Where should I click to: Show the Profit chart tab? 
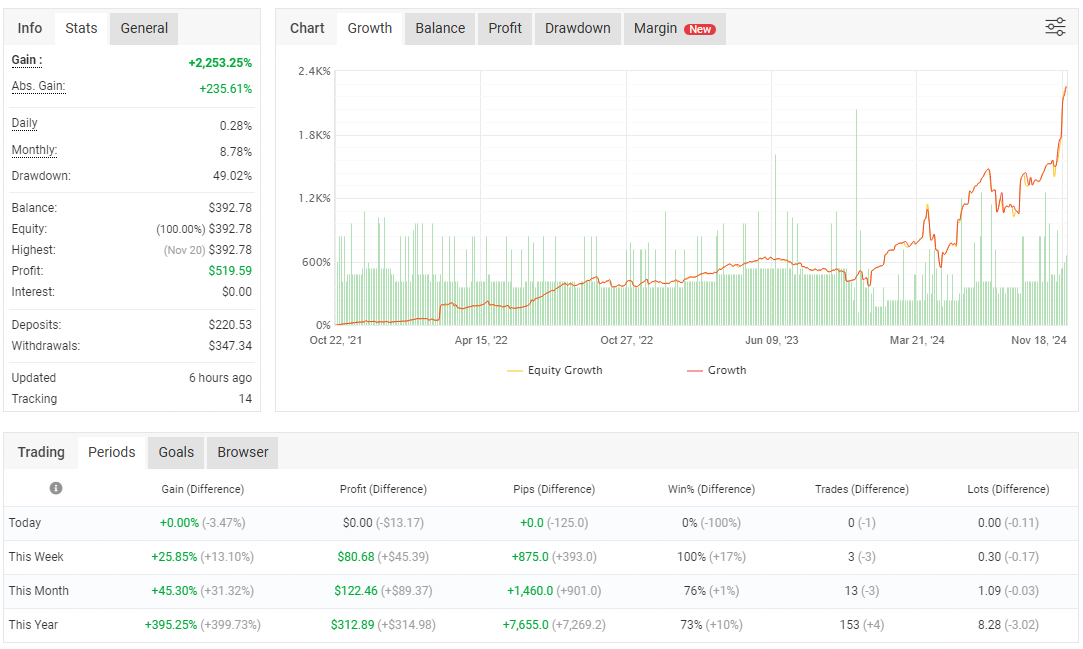click(505, 28)
